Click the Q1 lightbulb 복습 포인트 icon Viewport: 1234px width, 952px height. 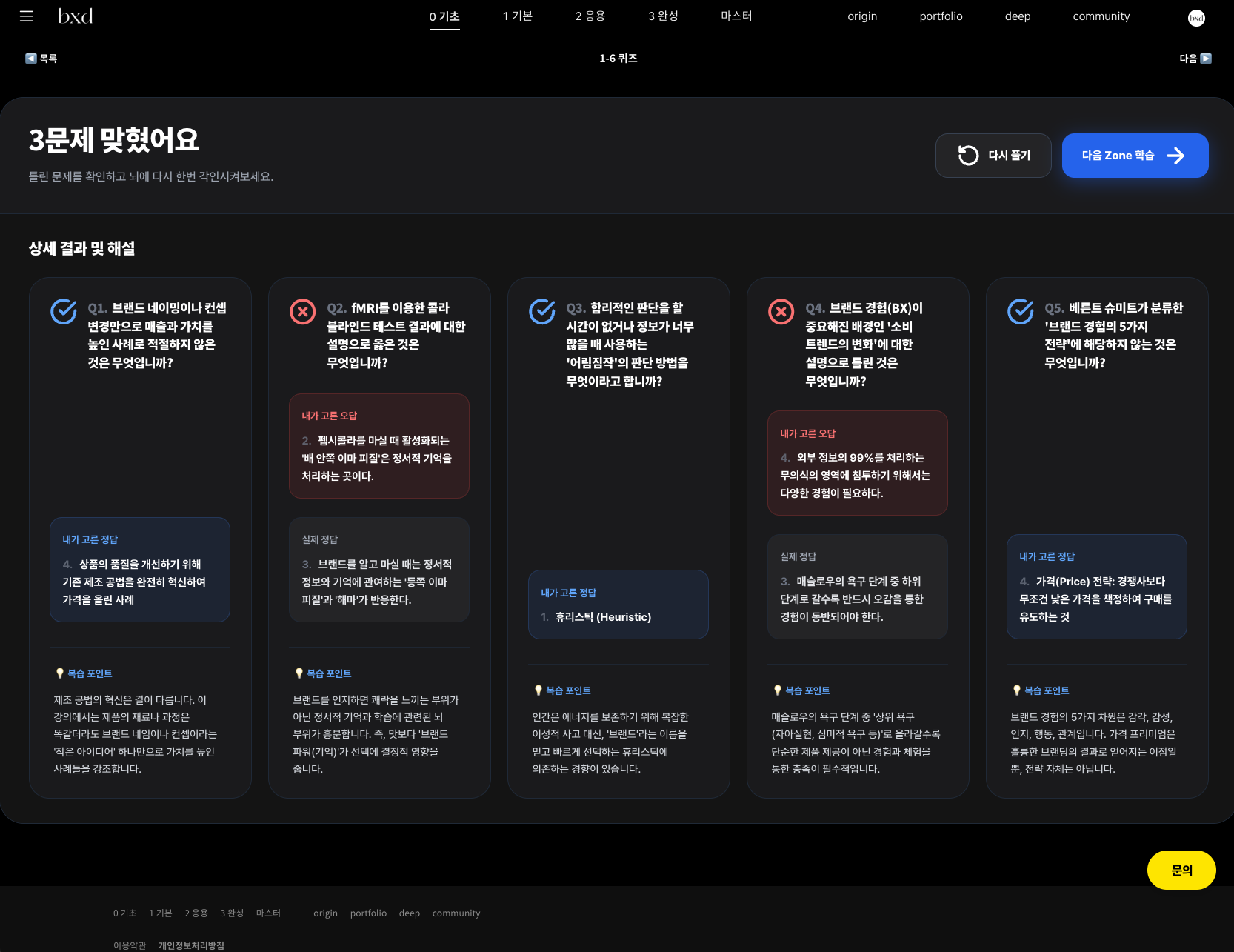tap(60, 673)
